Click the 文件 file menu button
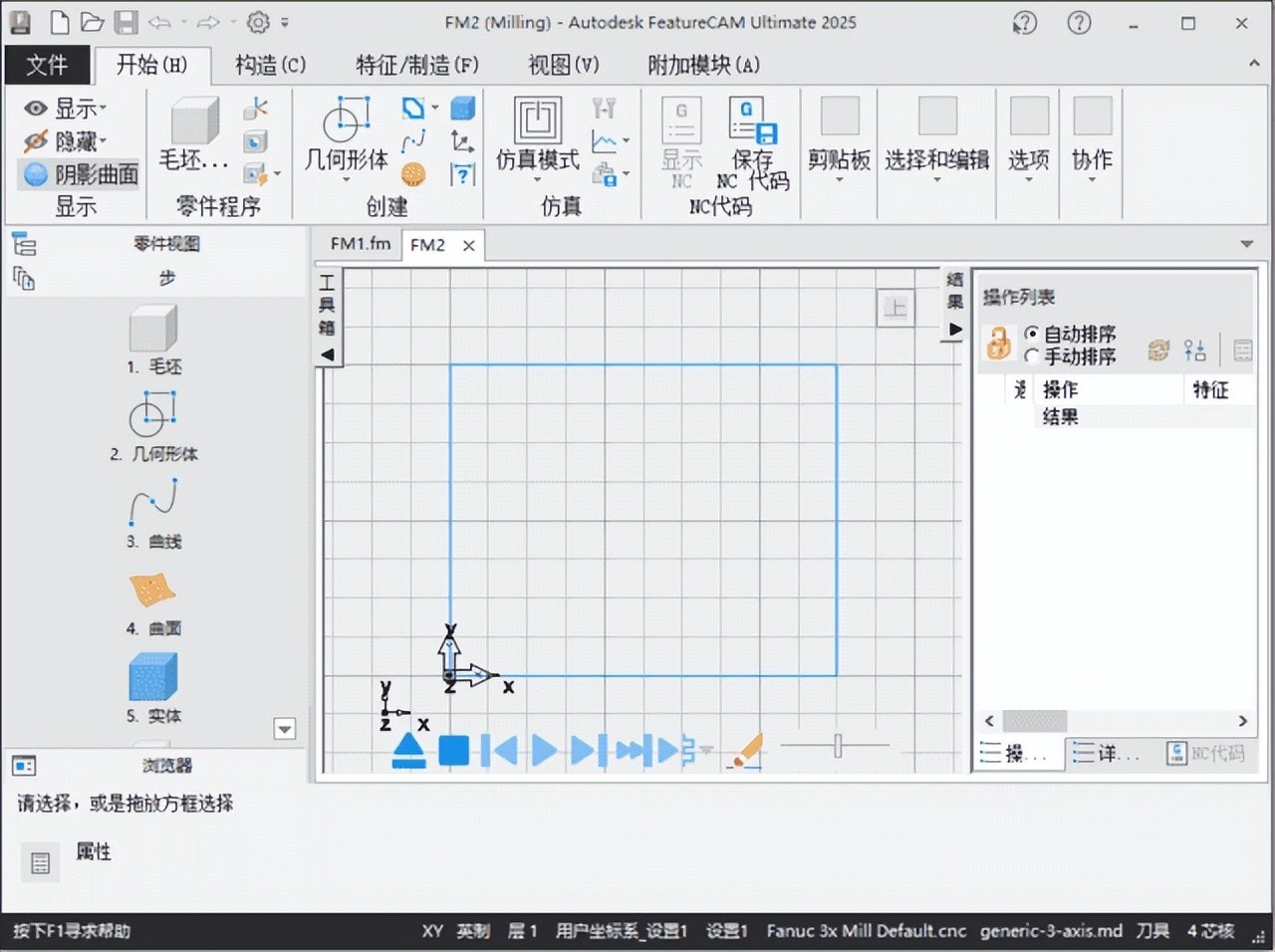 47,65
